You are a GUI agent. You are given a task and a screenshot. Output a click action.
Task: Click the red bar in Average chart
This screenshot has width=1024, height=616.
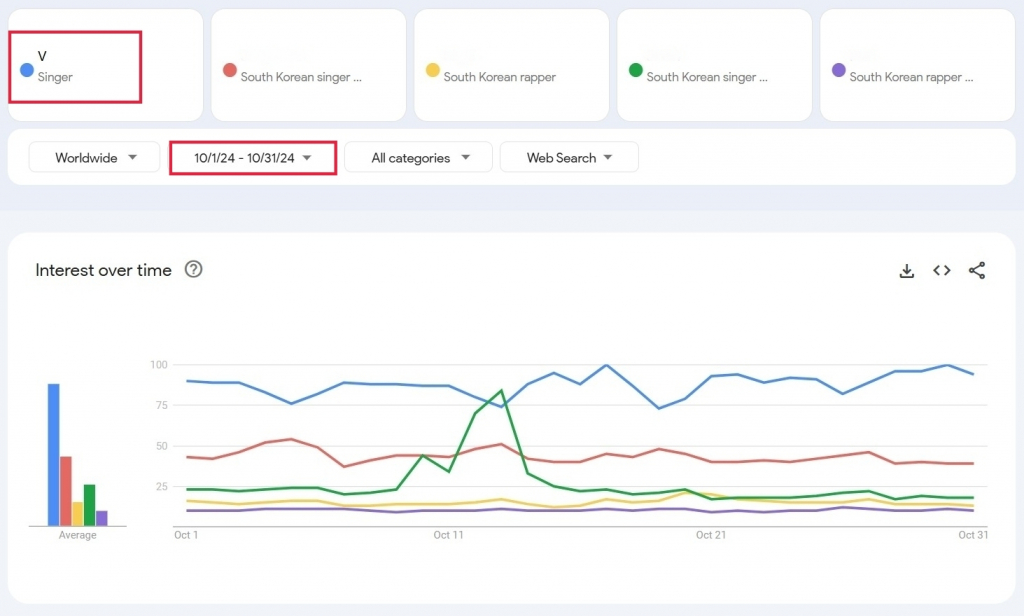(66, 491)
